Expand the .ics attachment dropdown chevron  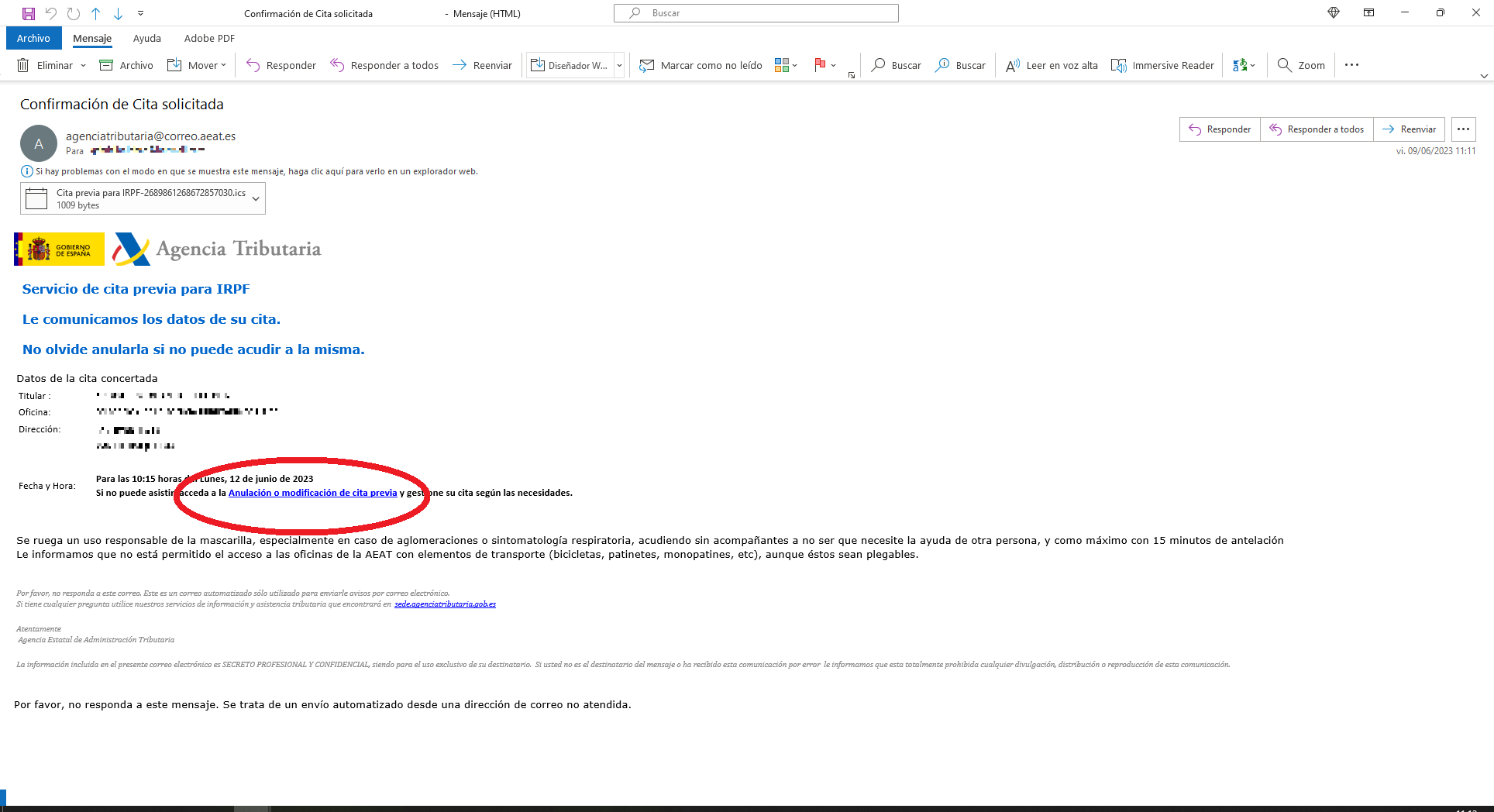(256, 198)
